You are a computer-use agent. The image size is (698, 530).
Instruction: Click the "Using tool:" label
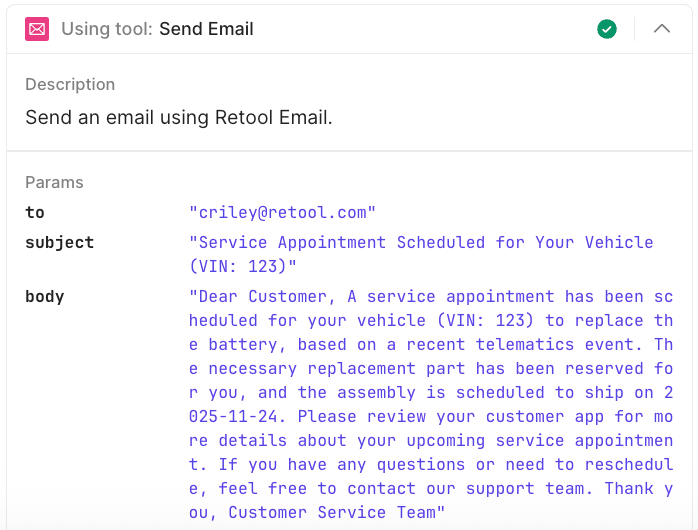(107, 29)
